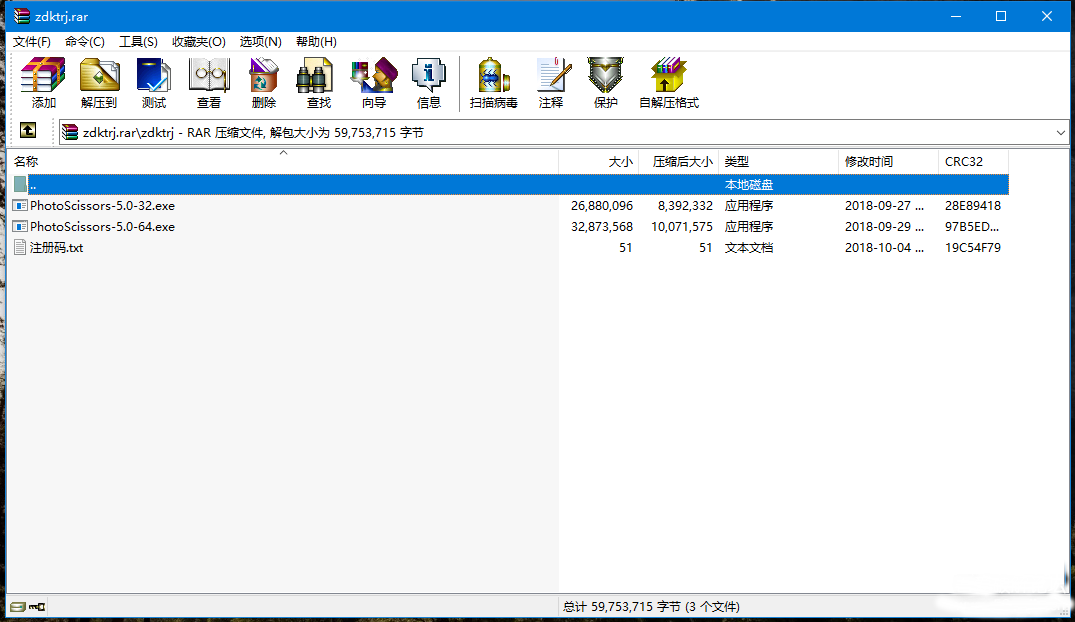Image resolution: width=1075 pixels, height=622 pixels.
Task: Go up one folder level arrow
Action: [x=27, y=130]
